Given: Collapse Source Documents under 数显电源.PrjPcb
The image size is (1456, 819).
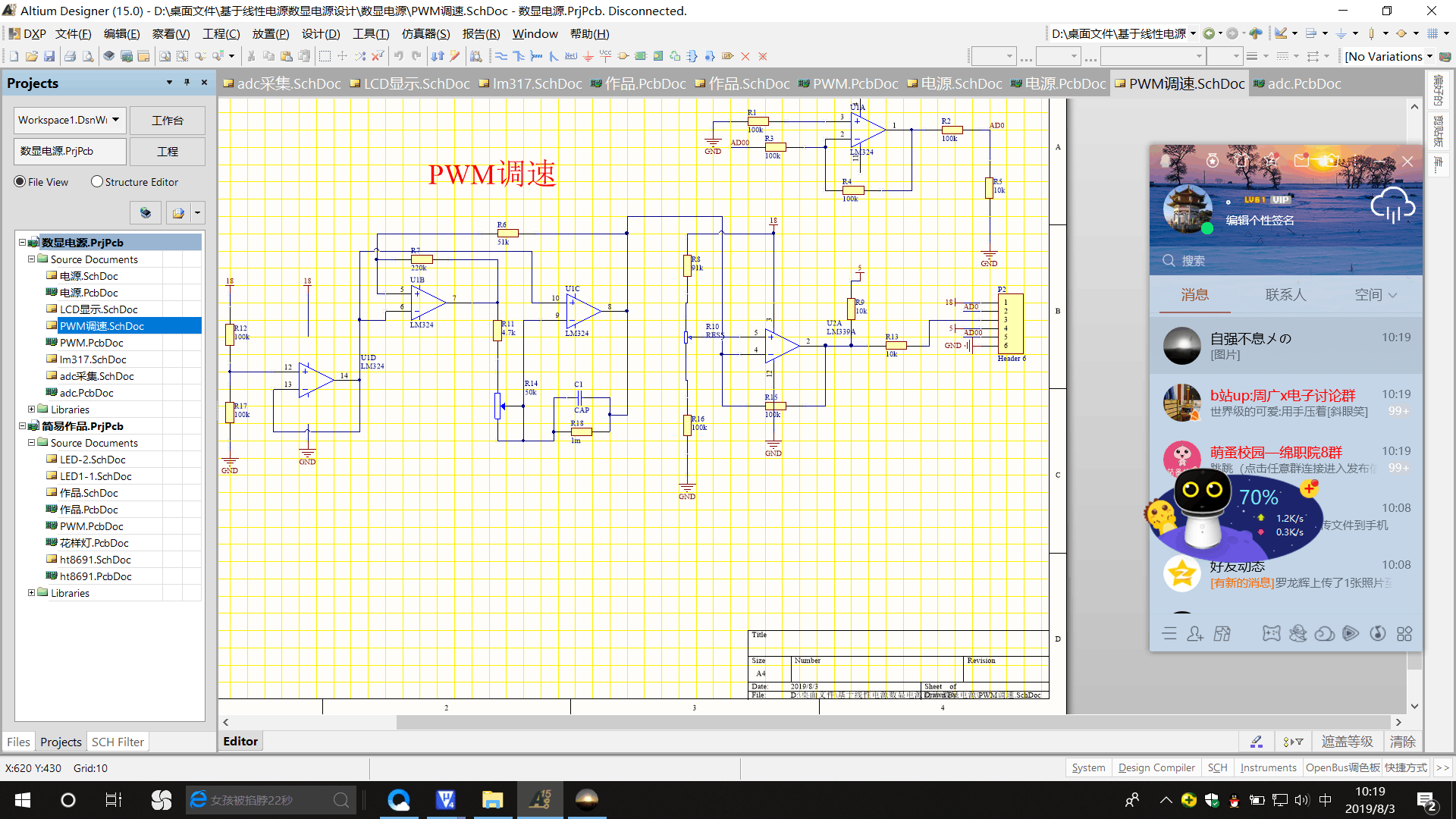Looking at the screenshot, I should tap(31, 259).
